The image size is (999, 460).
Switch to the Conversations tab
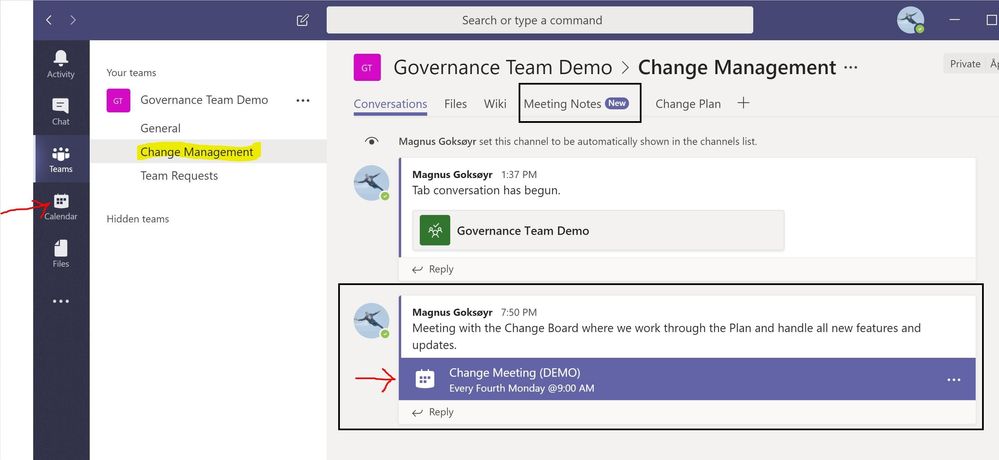tap(390, 104)
